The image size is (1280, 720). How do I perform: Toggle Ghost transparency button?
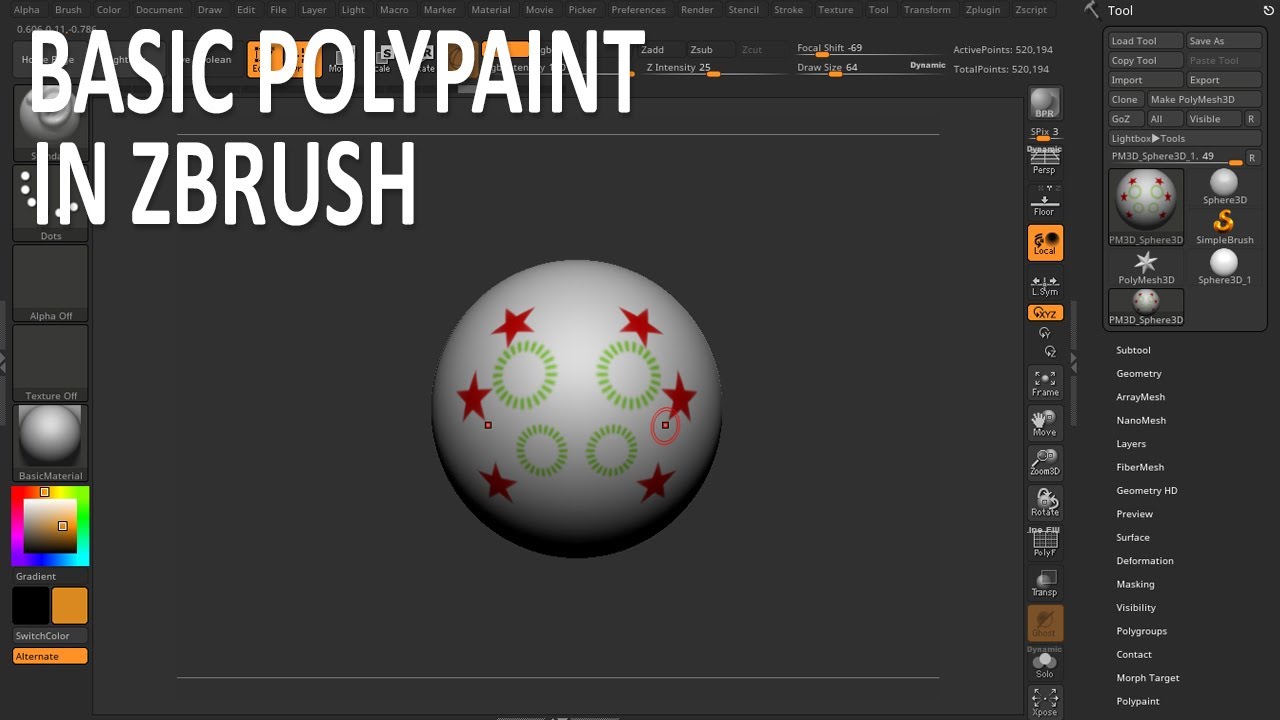tap(1045, 623)
